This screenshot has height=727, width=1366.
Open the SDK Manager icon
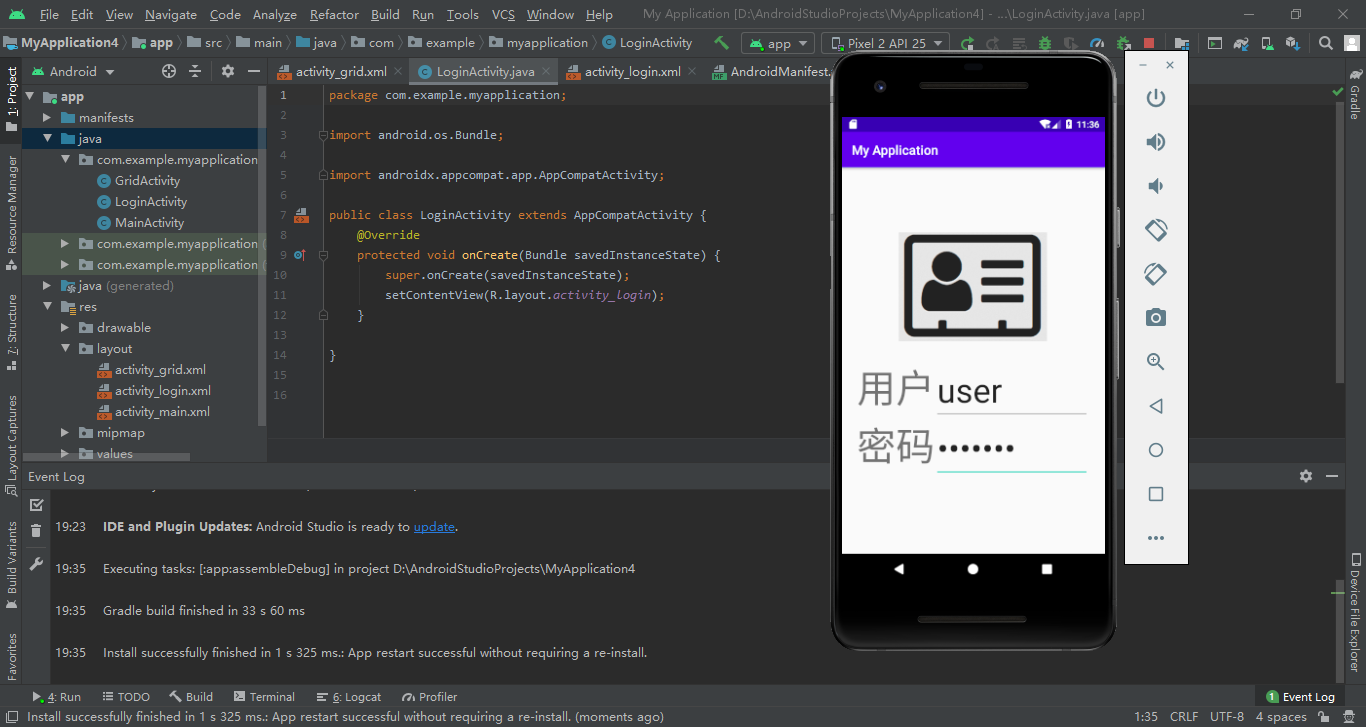[1292, 43]
